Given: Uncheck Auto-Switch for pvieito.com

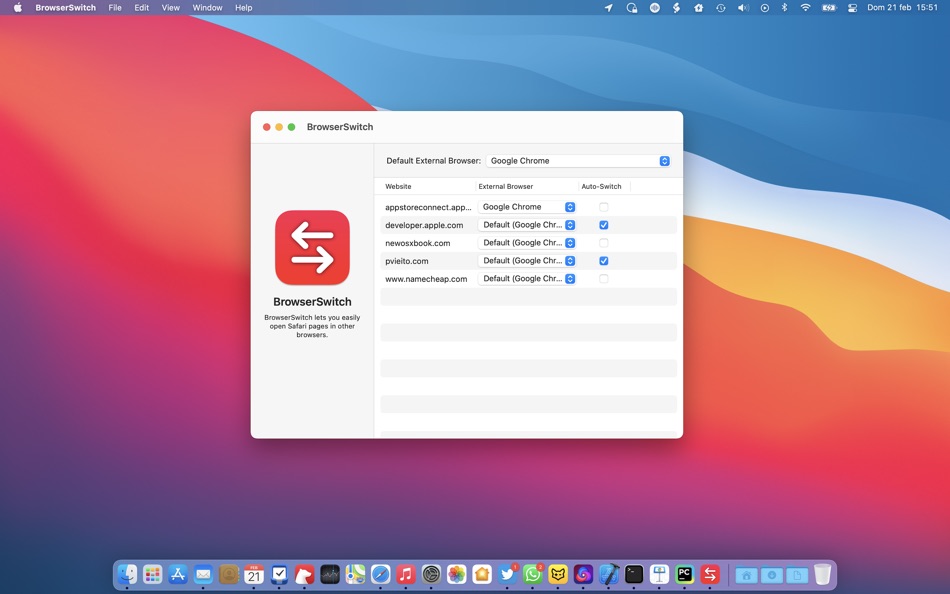Looking at the screenshot, I should tap(603, 261).
